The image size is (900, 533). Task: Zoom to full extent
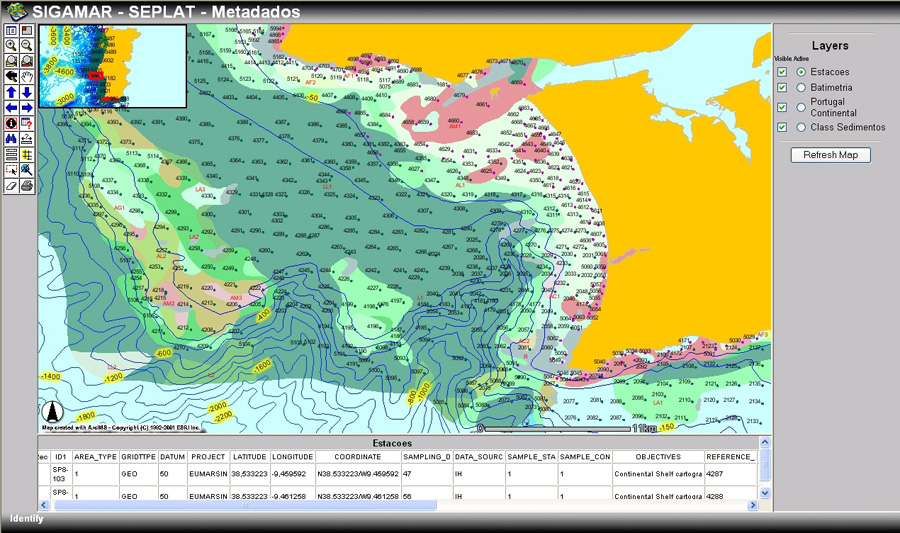[11, 61]
